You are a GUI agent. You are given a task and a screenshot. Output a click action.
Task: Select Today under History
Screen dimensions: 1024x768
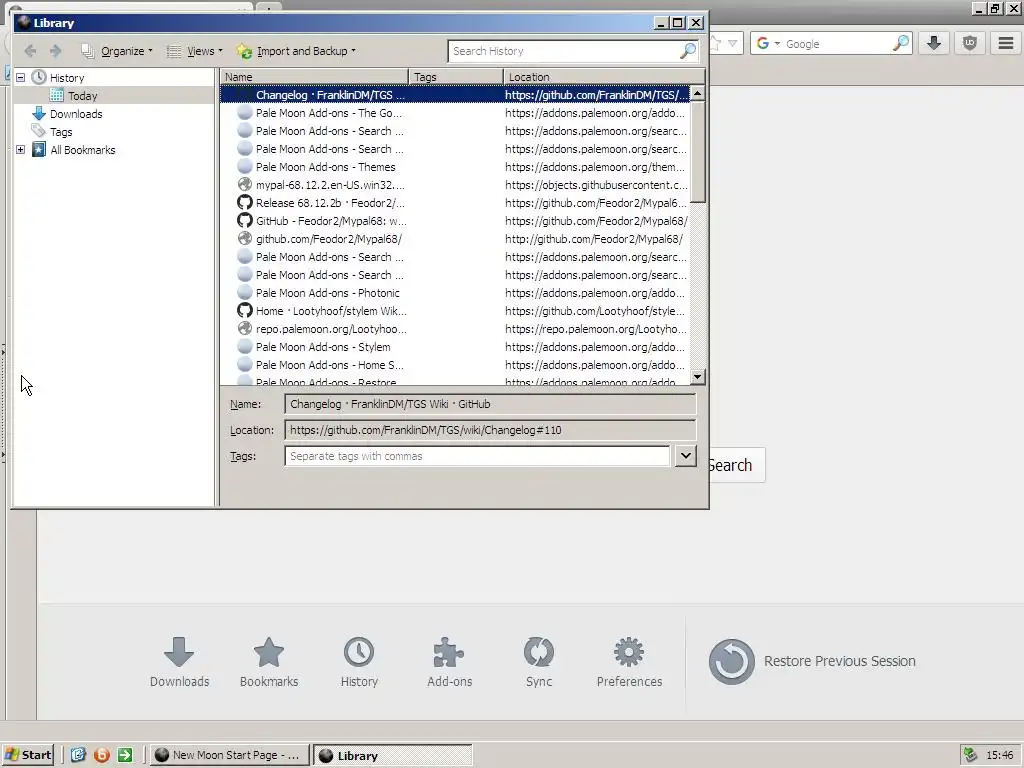pyautogui.click(x=82, y=96)
